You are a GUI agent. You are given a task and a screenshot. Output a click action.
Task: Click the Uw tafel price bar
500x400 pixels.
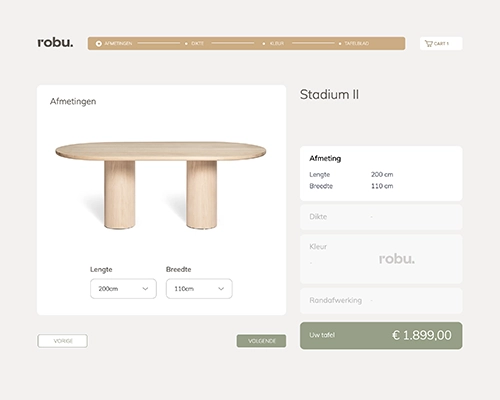[381, 335]
